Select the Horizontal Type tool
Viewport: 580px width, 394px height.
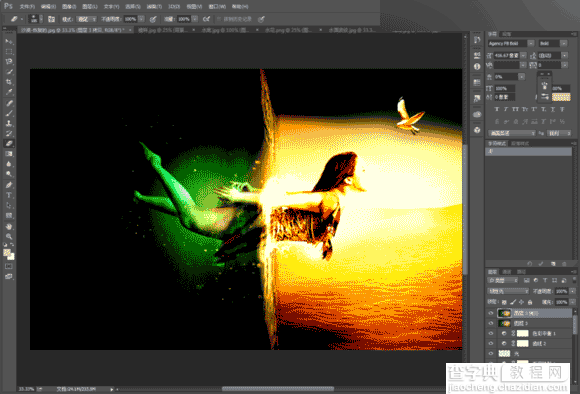9,195
